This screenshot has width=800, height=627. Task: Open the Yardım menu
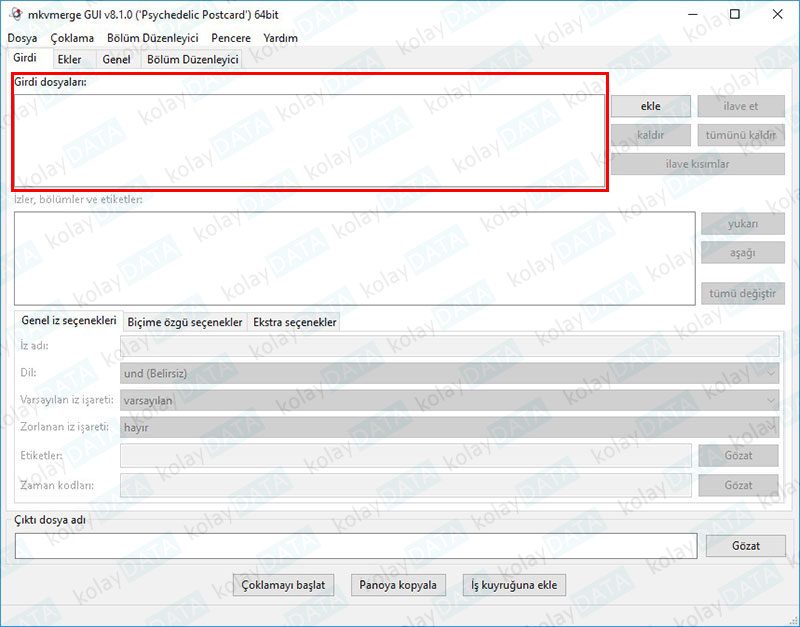[280, 38]
